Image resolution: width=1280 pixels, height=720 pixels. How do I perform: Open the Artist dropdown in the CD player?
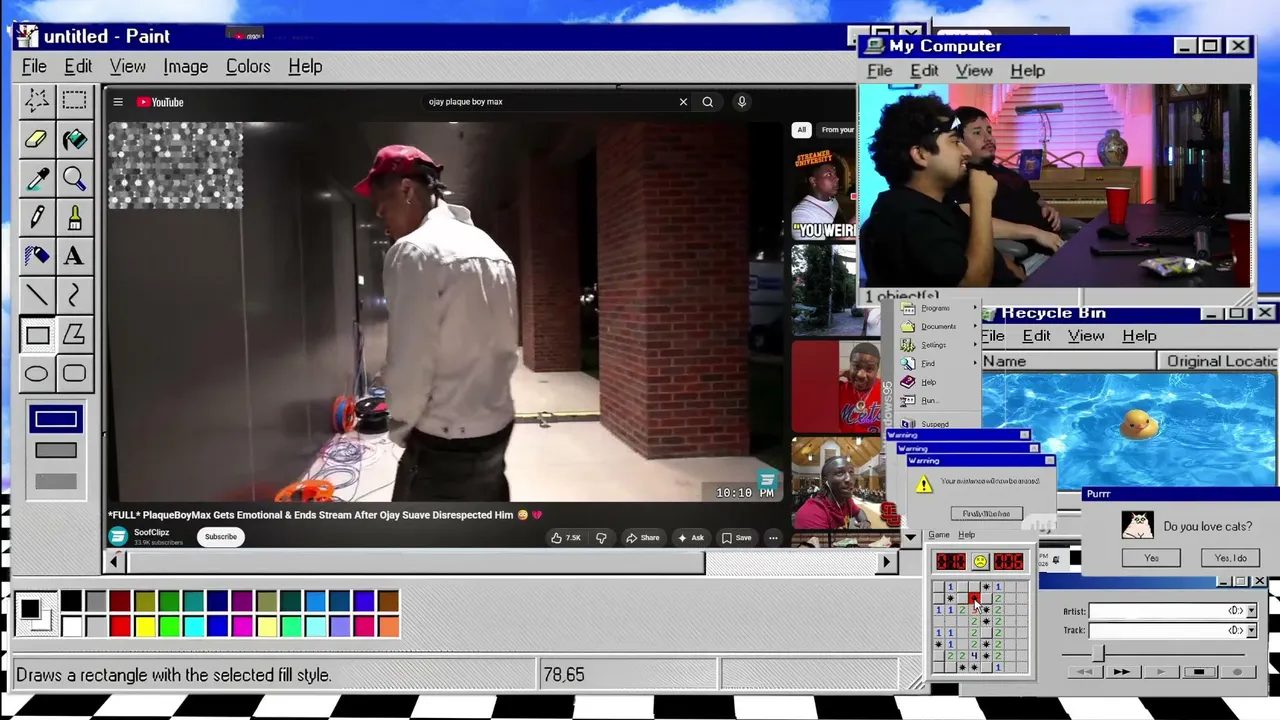(x=1250, y=611)
